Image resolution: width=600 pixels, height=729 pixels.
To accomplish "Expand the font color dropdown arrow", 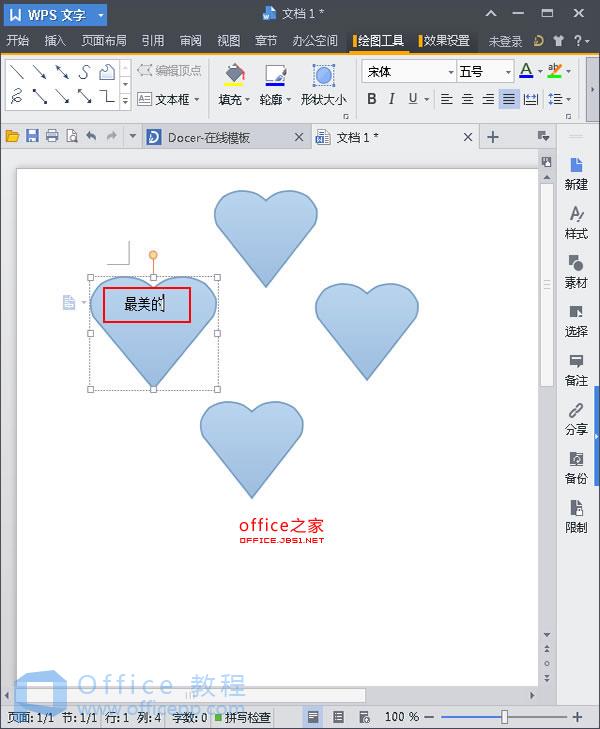I will click(x=540, y=72).
